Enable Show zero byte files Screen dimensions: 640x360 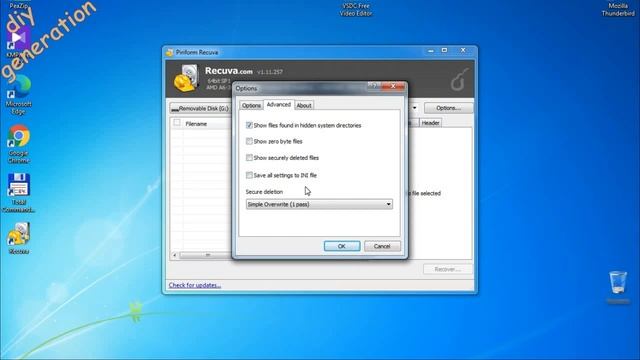point(249,141)
